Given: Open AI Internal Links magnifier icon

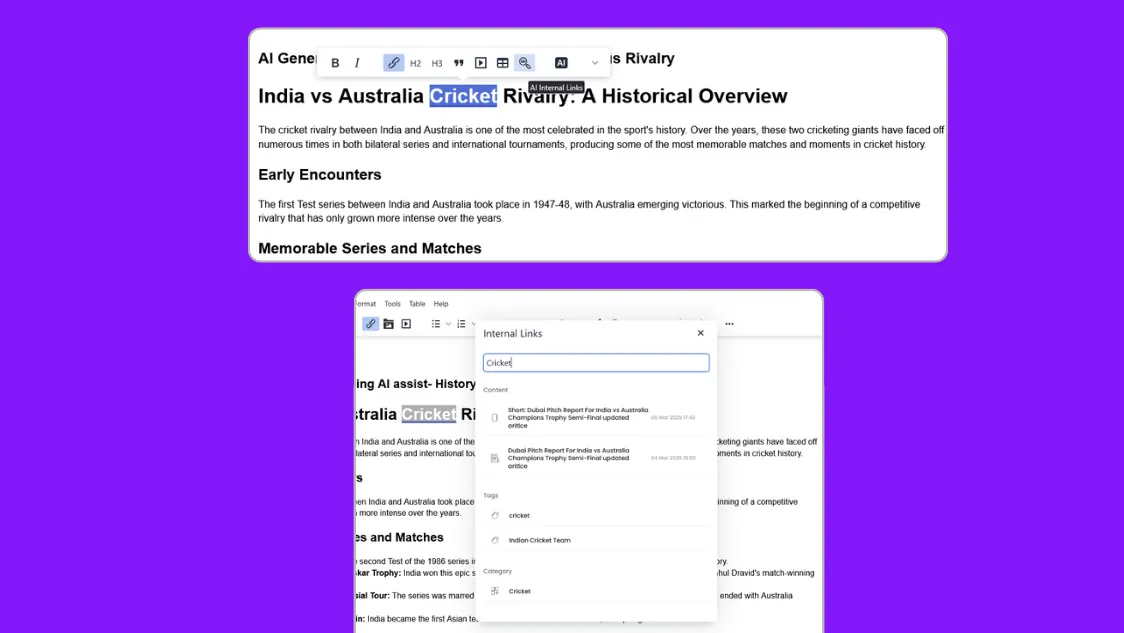Looking at the screenshot, I should point(525,63).
